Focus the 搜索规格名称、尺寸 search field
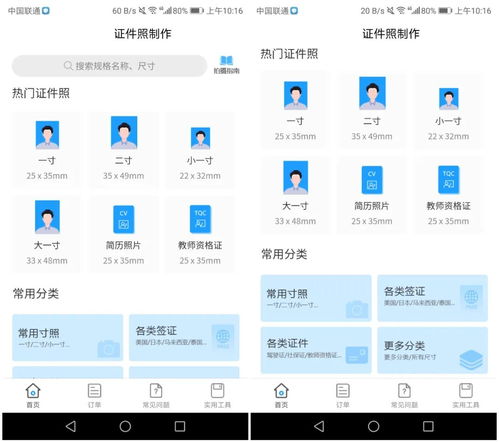The height and width of the screenshot is (442, 499). coord(109,66)
